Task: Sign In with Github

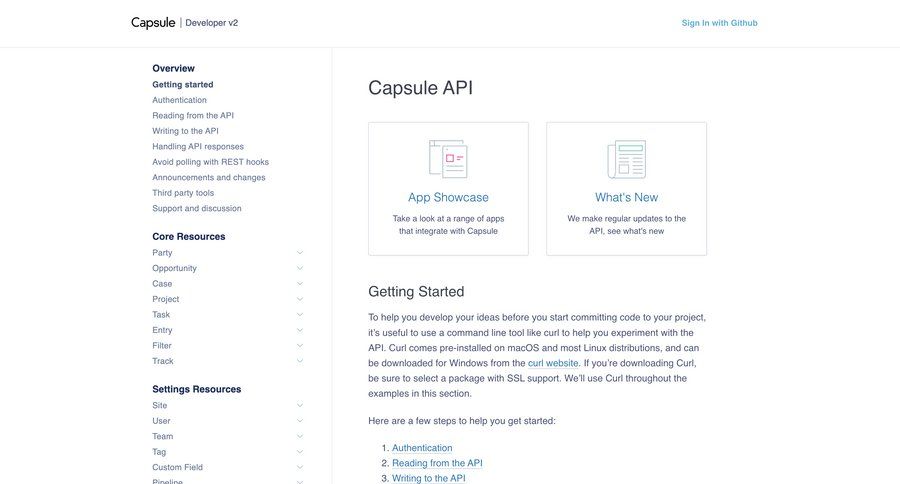Action: pos(719,23)
